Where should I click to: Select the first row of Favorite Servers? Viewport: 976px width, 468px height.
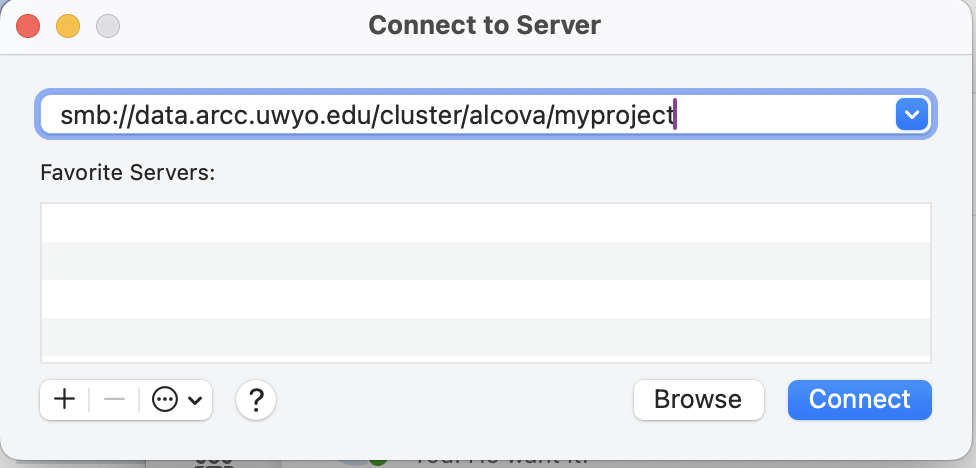pyautogui.click(x=486, y=223)
